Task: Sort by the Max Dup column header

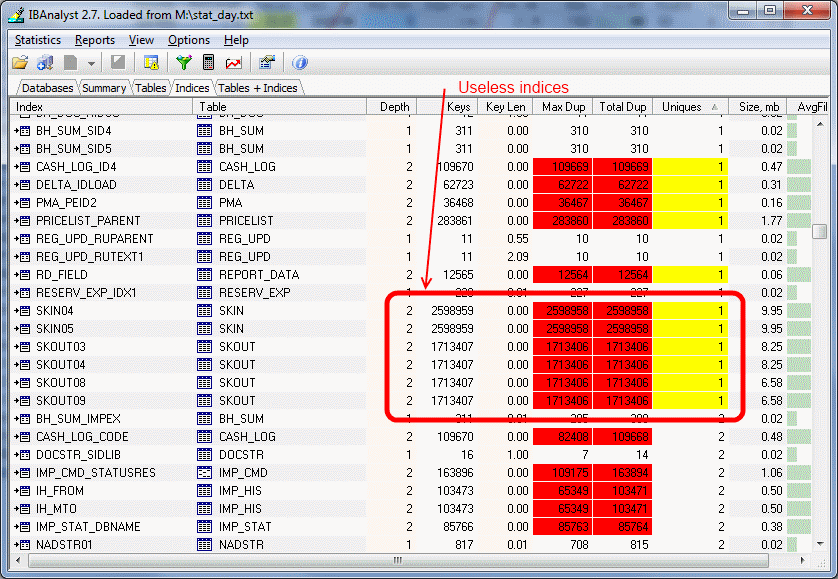Action: [563, 107]
